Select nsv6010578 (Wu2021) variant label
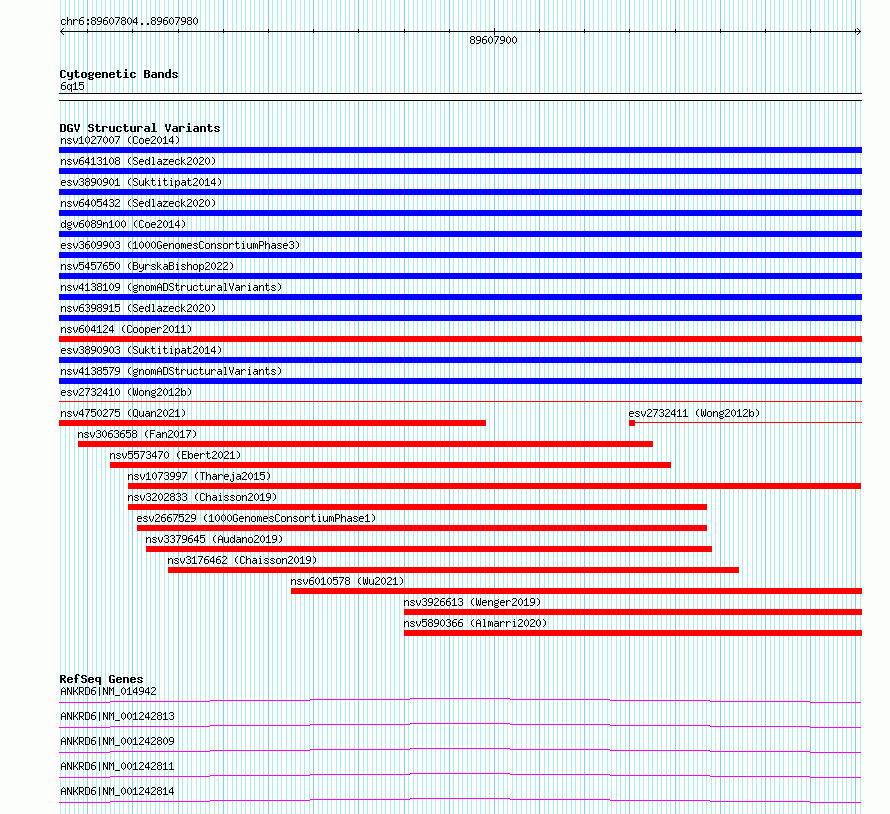 347,581
